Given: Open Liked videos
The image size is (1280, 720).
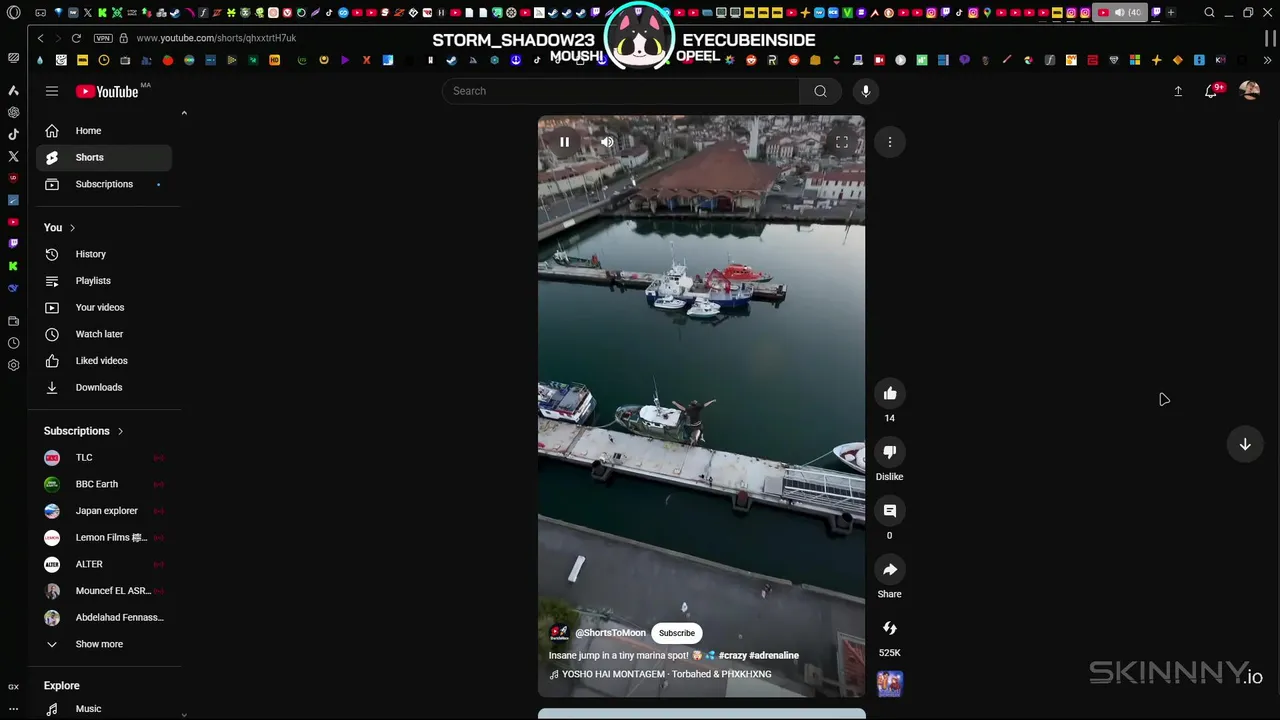Looking at the screenshot, I should tap(104, 361).
